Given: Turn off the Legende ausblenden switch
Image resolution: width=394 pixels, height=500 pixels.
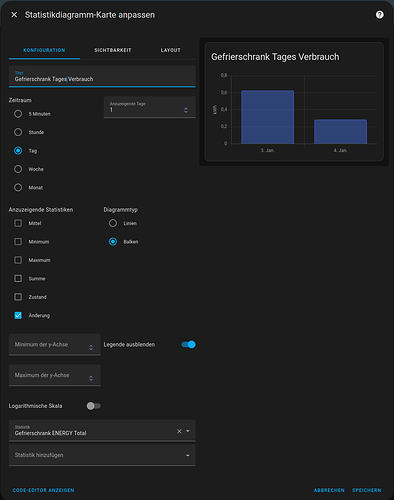Looking at the screenshot, I should (188, 344).
